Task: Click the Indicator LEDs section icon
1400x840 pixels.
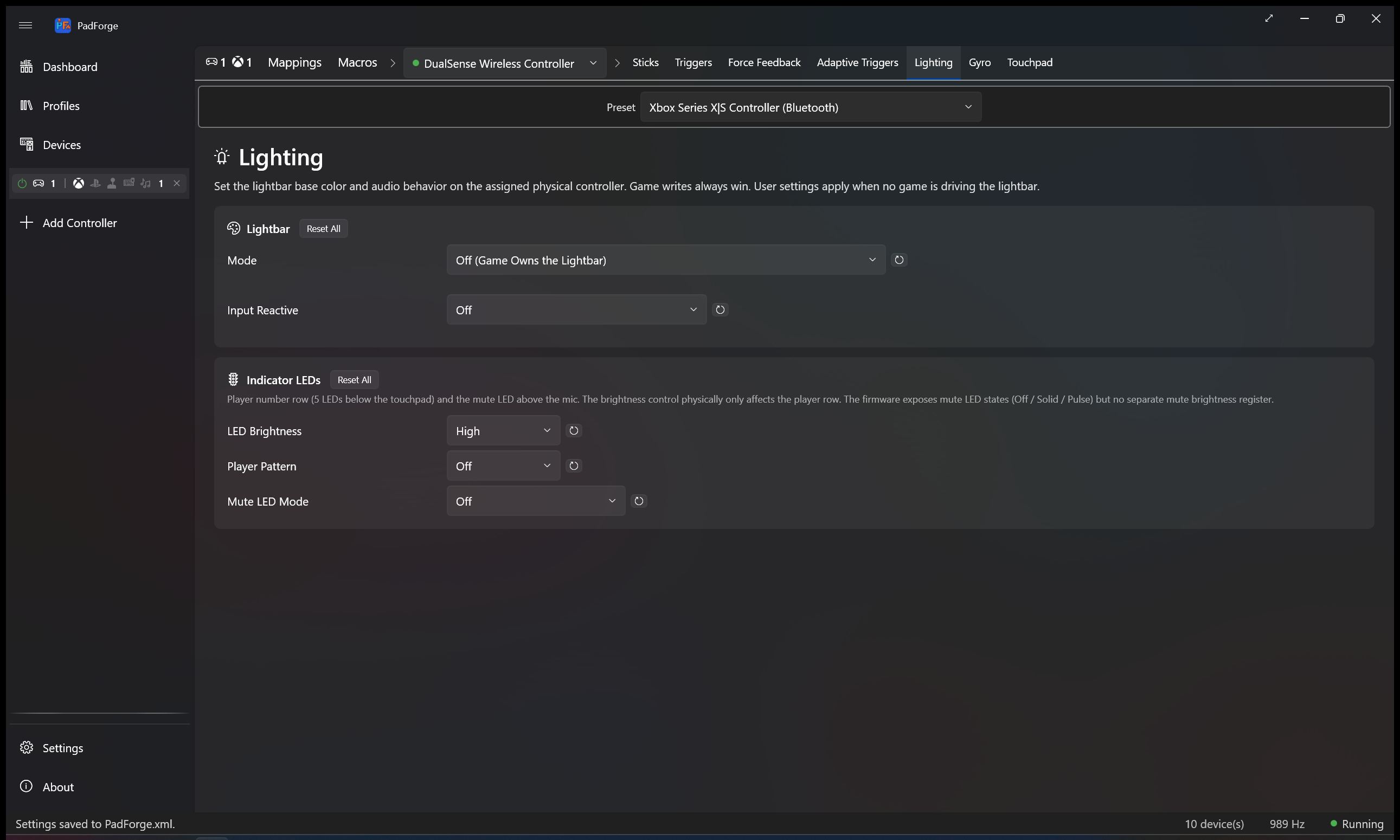Action: coord(233,379)
